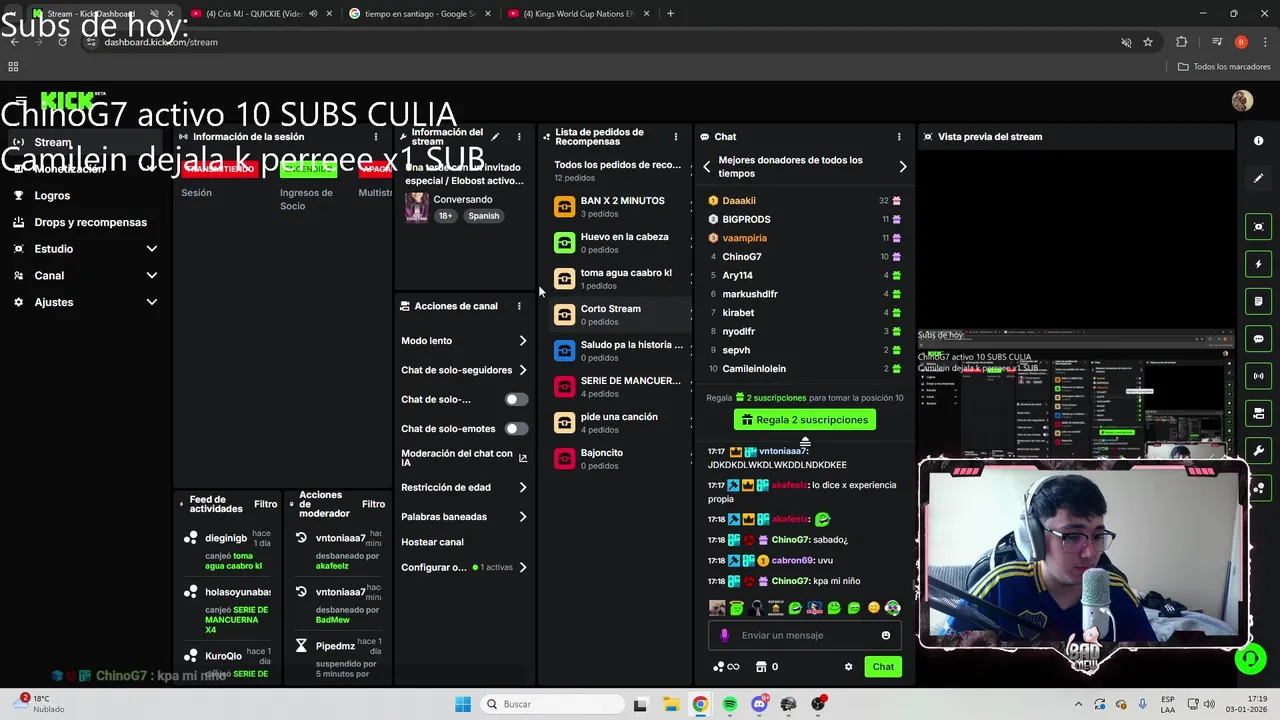1280x720 pixels.
Task: Select Corto Stream reward request
Action: tap(622, 315)
